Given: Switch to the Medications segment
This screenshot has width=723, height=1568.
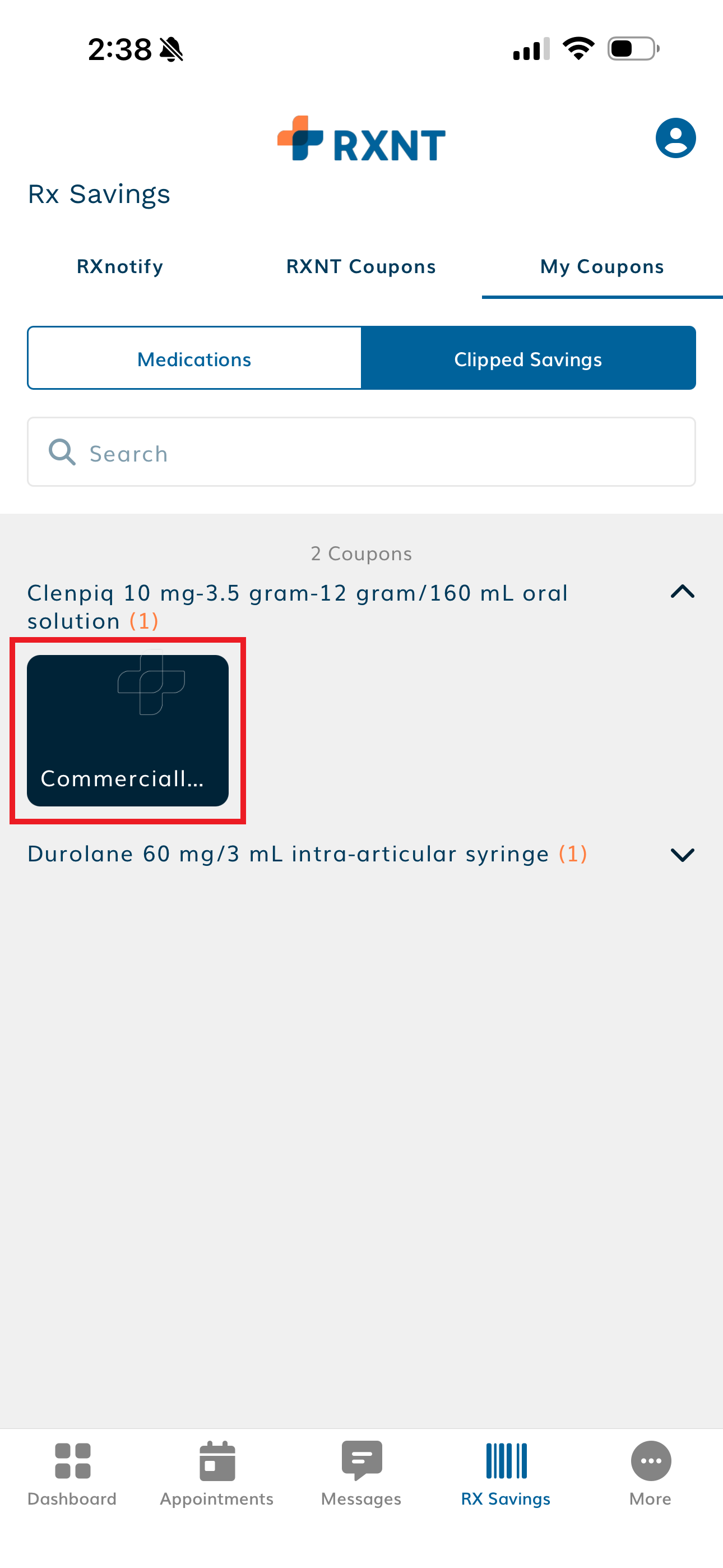Looking at the screenshot, I should pos(194,359).
